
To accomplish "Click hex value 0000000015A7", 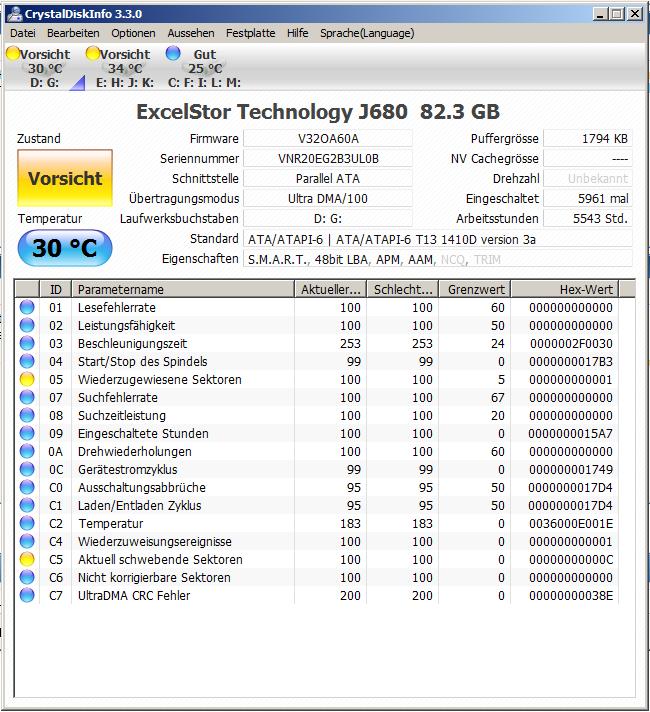I will [x=571, y=433].
